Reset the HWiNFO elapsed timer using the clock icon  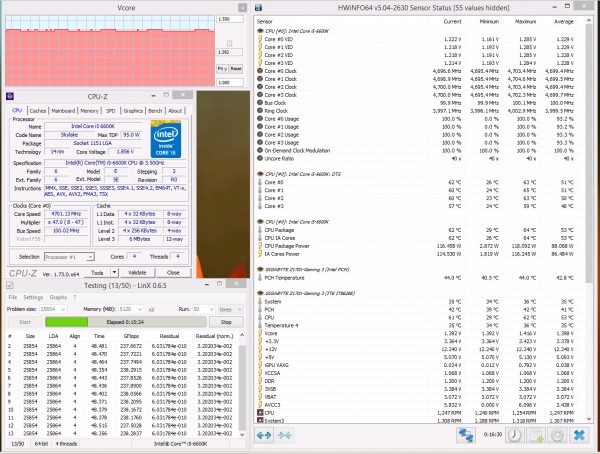[x=515, y=435]
